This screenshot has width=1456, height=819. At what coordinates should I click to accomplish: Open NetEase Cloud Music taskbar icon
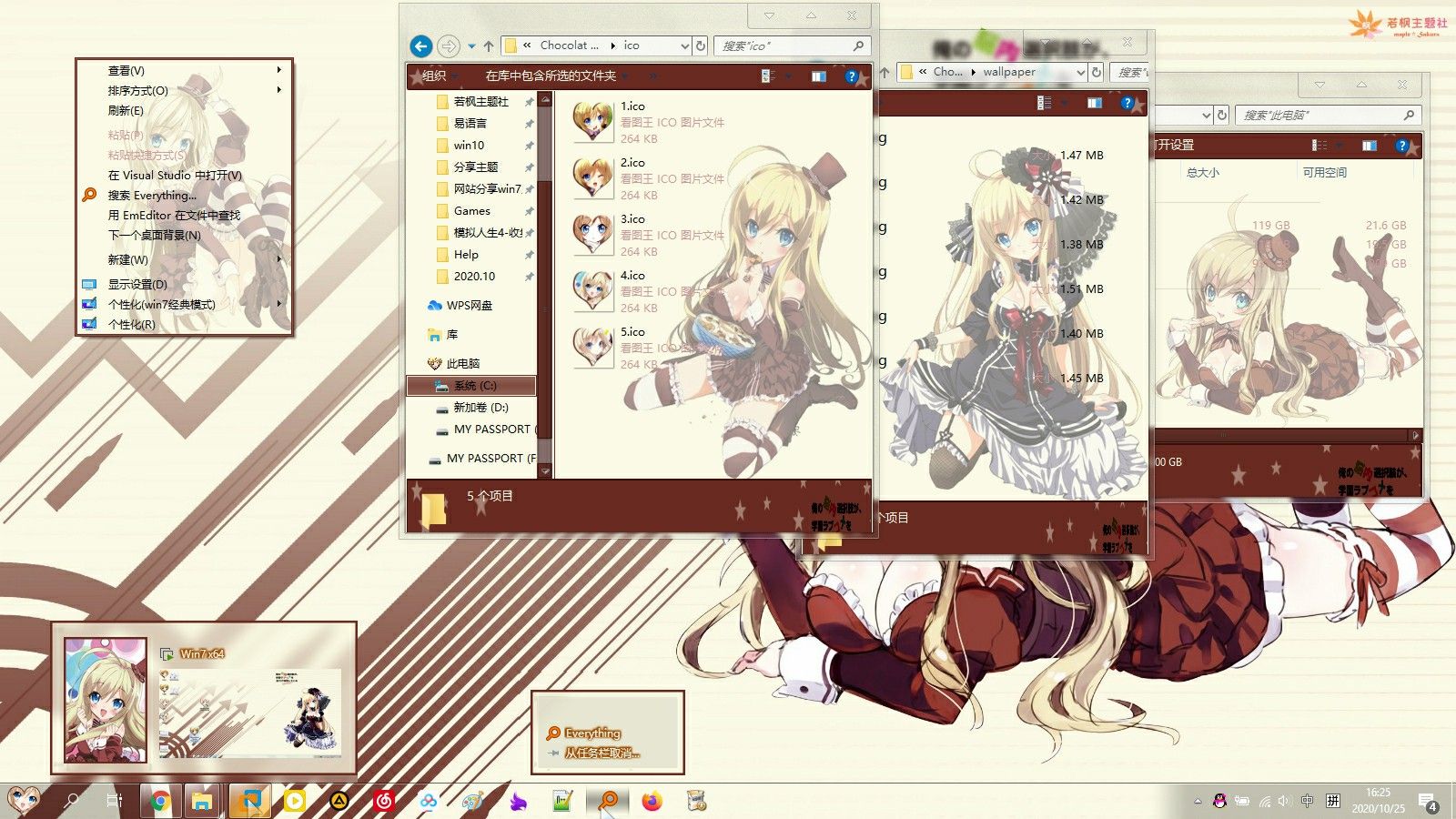[384, 802]
